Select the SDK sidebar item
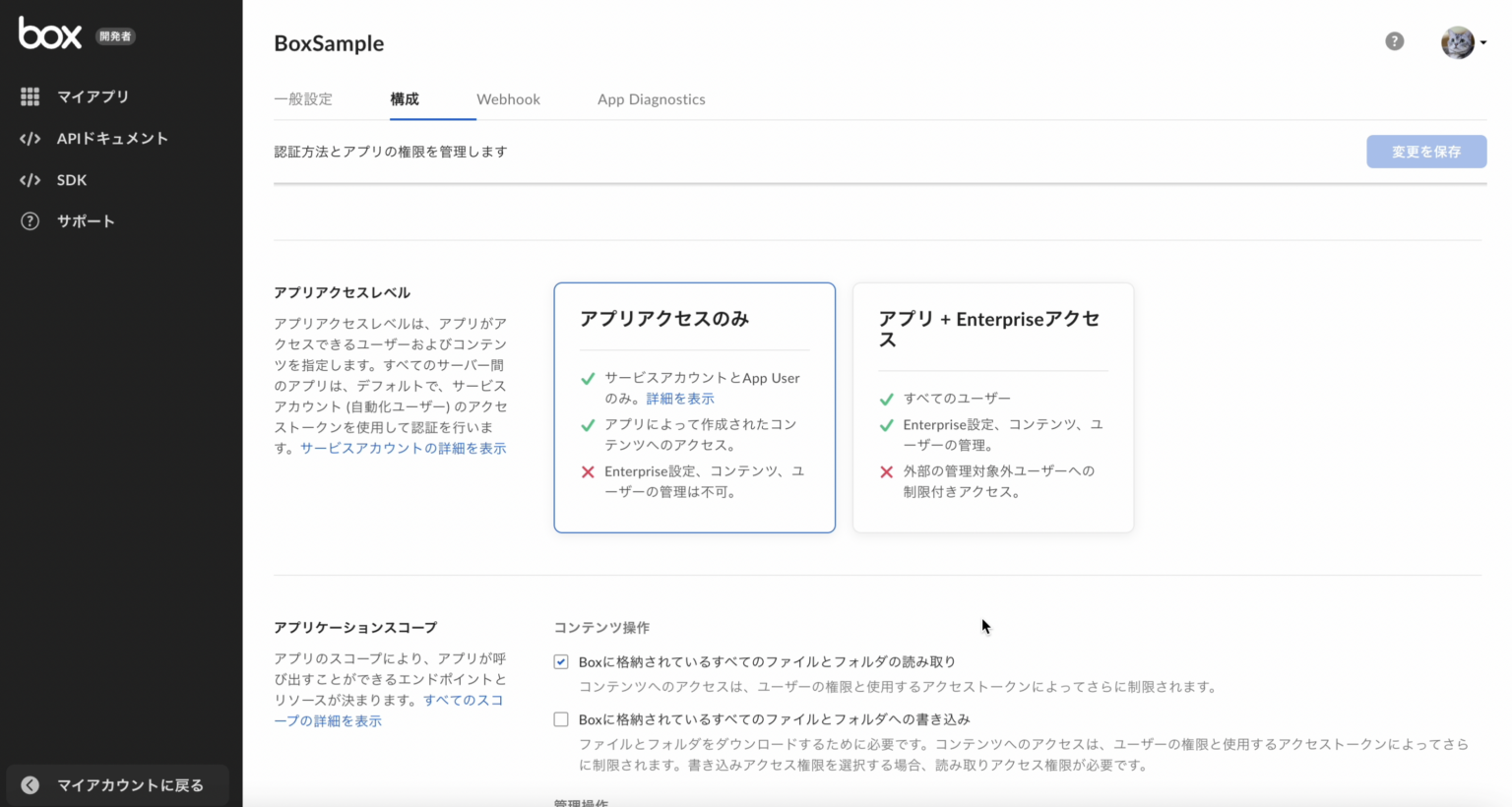Screen dimensions: 1512x807 pyautogui.click(x=71, y=179)
